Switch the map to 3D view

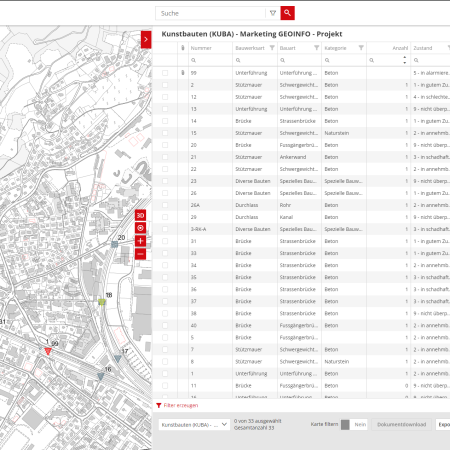pos(140,215)
